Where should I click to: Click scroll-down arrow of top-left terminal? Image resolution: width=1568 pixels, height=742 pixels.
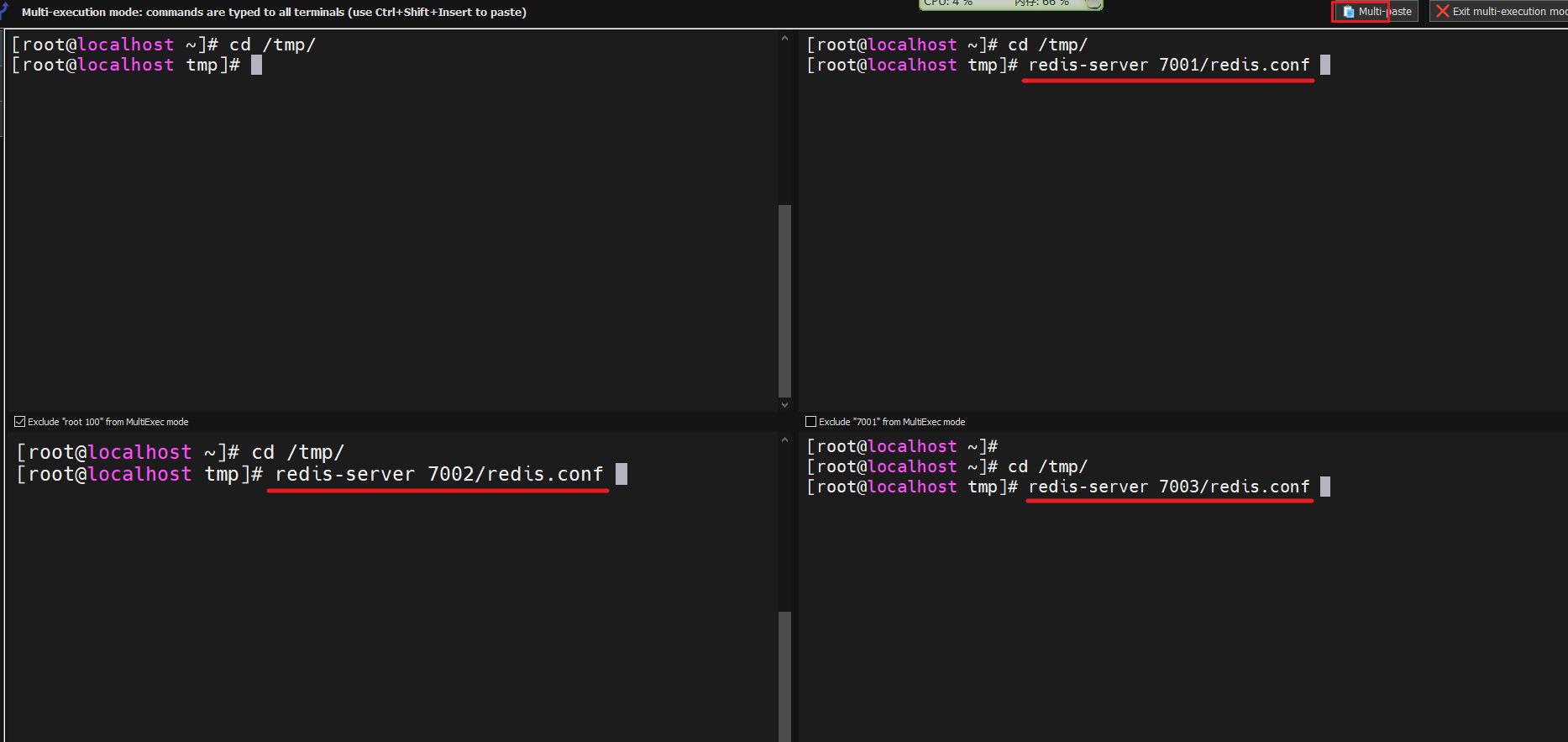784,404
